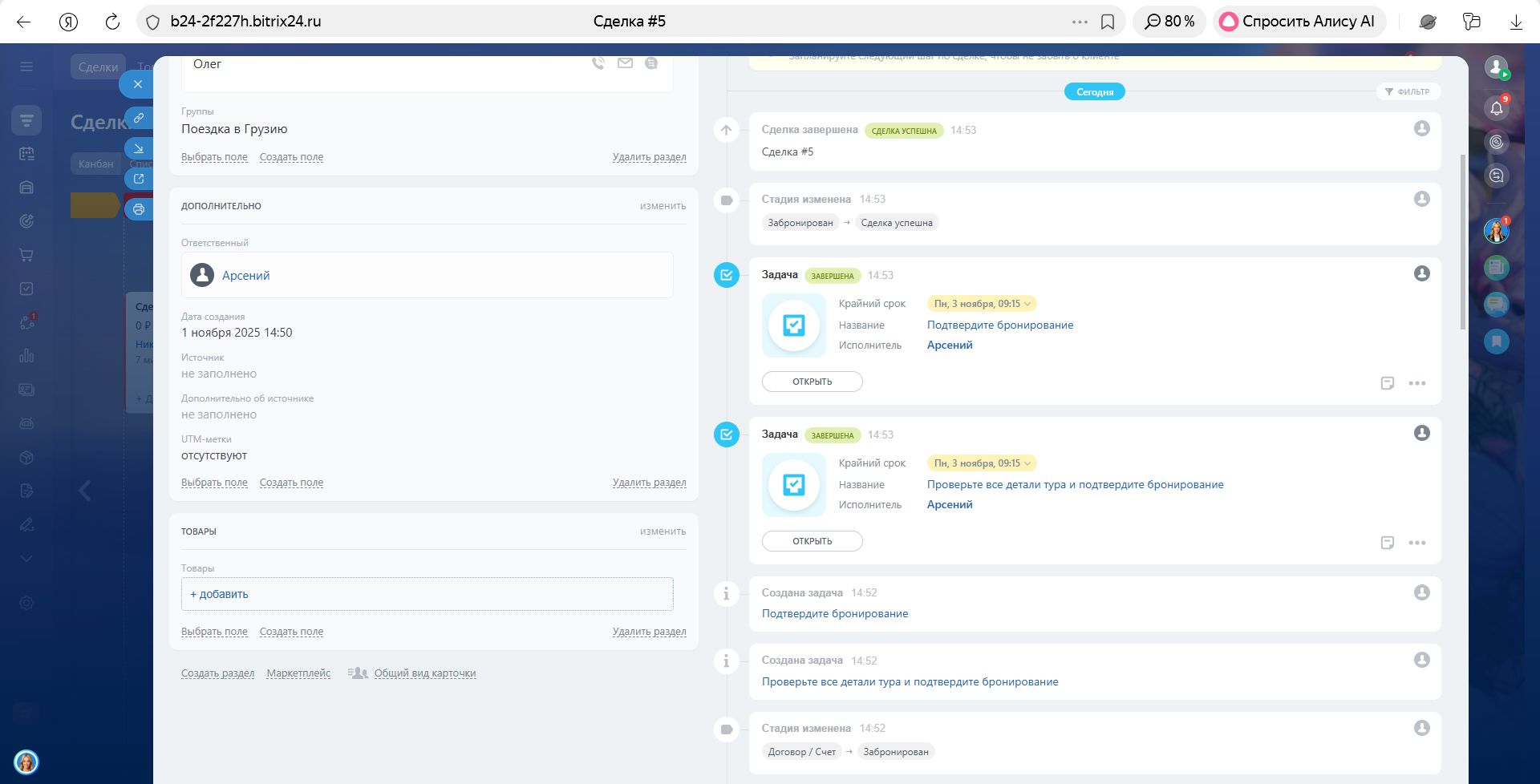Click ОТКРЫТЬ on the 'Подтвердите бронирование' task card
Viewport: 1540px width, 784px height.
tap(812, 382)
